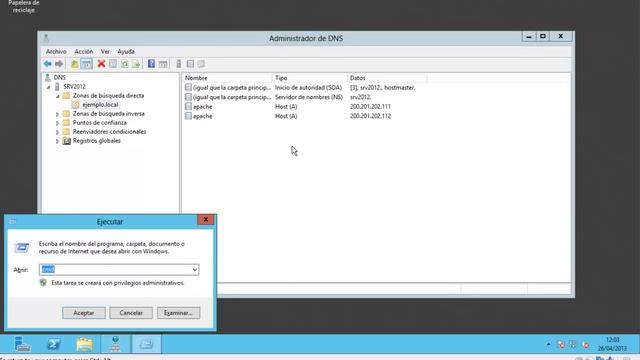Viewport: 640px width, 360px height.
Task: Open the Ver menu
Action: (x=105, y=51)
